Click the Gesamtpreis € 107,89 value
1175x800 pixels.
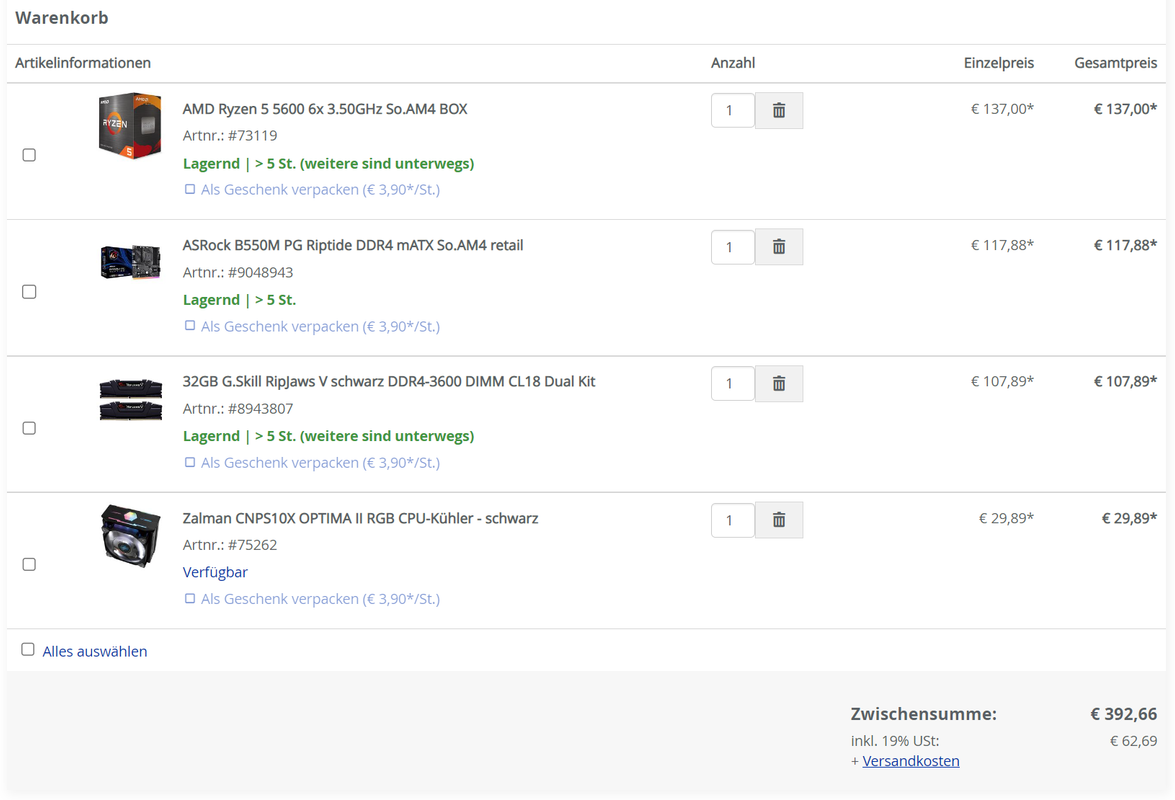[1126, 382]
